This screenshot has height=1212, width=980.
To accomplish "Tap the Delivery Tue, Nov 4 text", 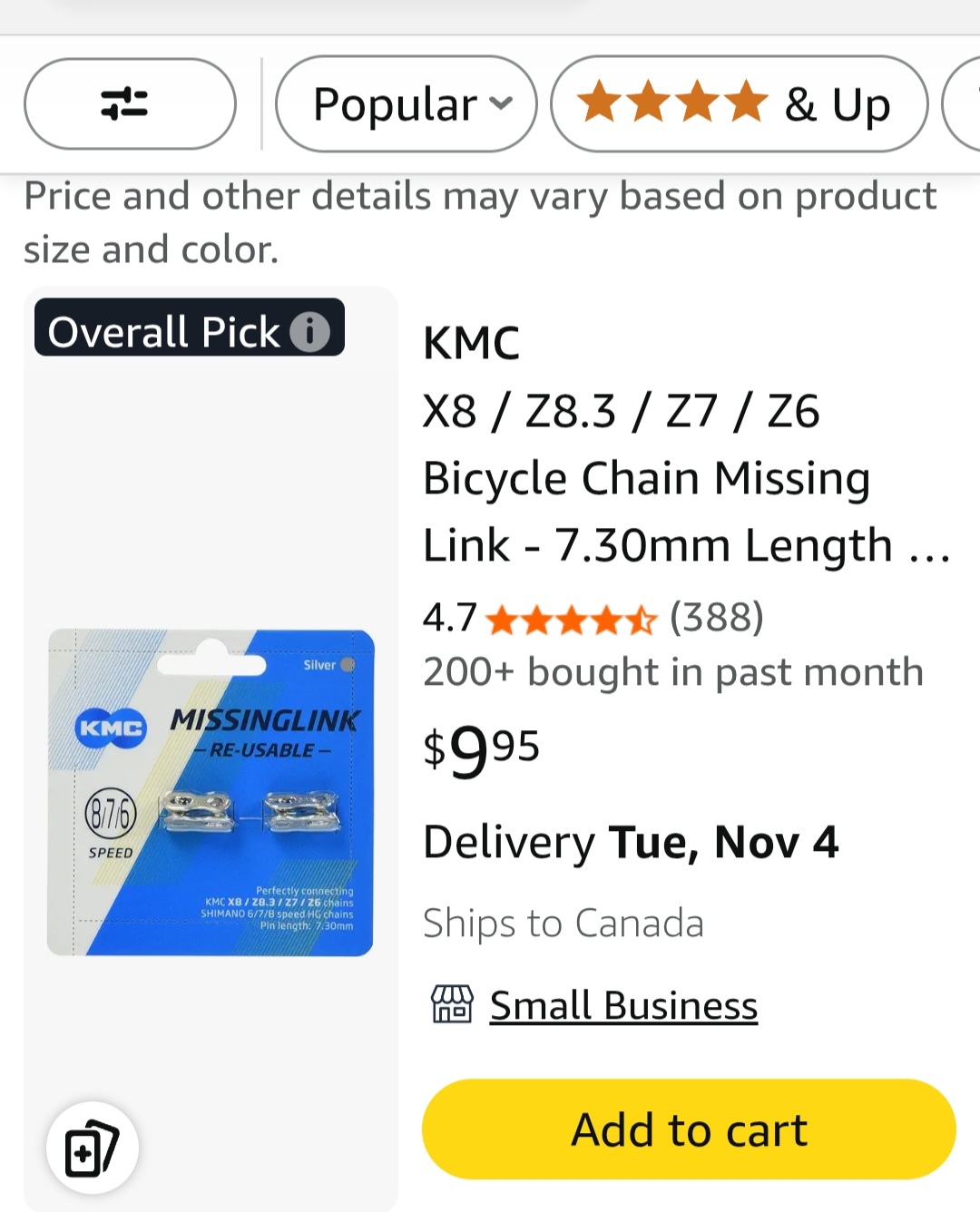I will pos(631,842).
